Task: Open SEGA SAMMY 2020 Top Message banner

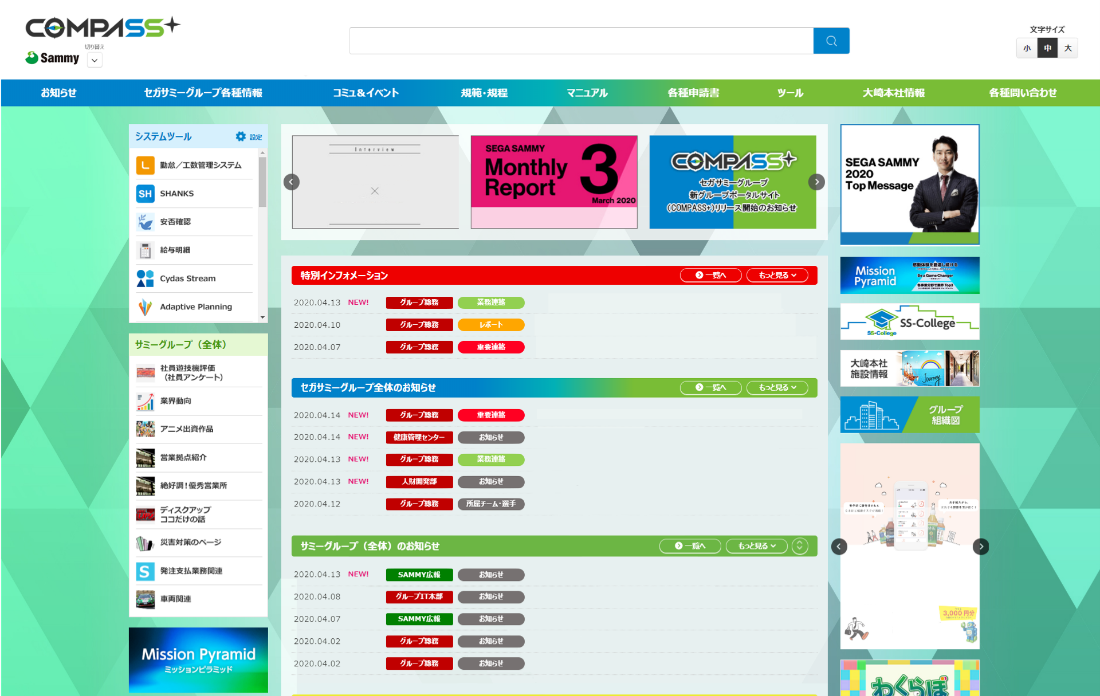Action: click(910, 185)
